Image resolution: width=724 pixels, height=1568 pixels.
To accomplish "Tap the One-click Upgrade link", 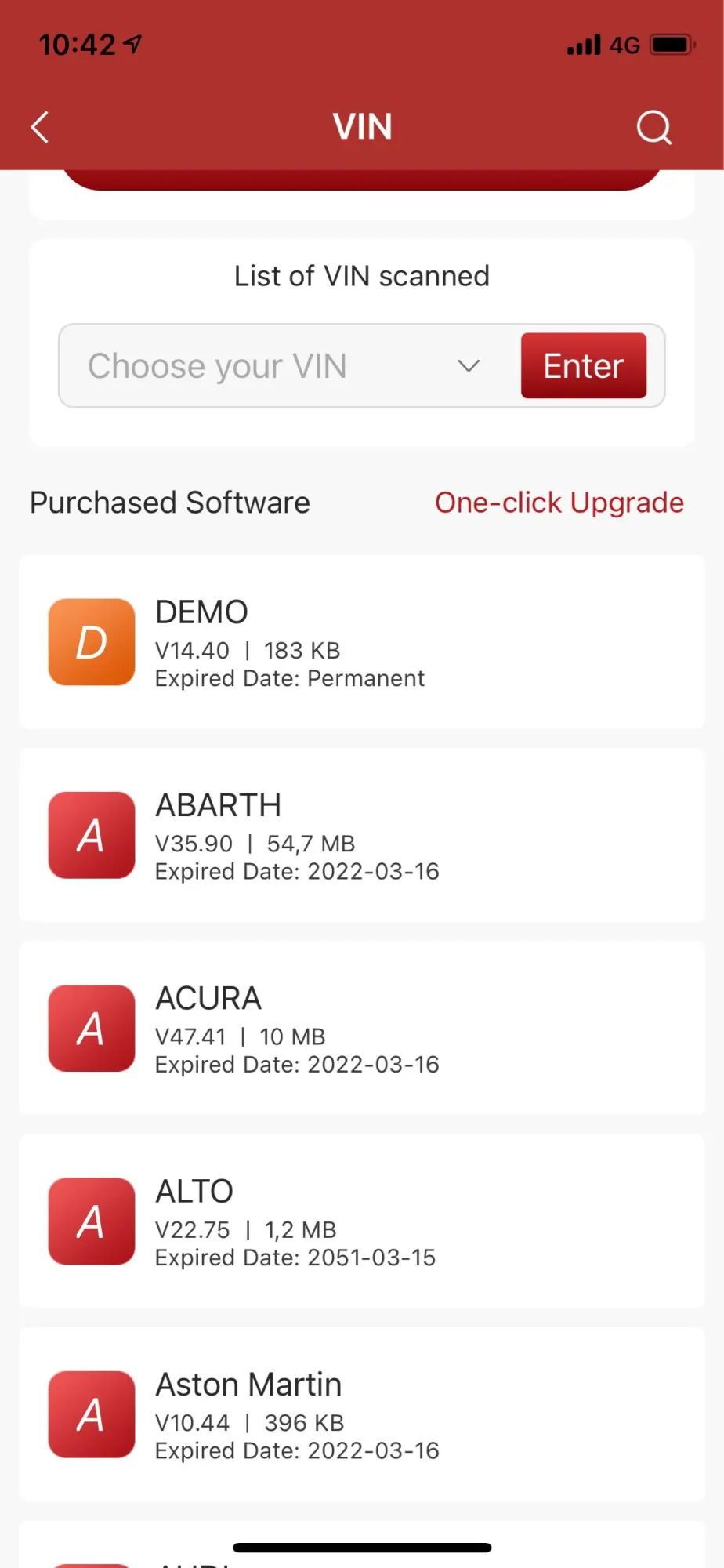I will (x=559, y=503).
